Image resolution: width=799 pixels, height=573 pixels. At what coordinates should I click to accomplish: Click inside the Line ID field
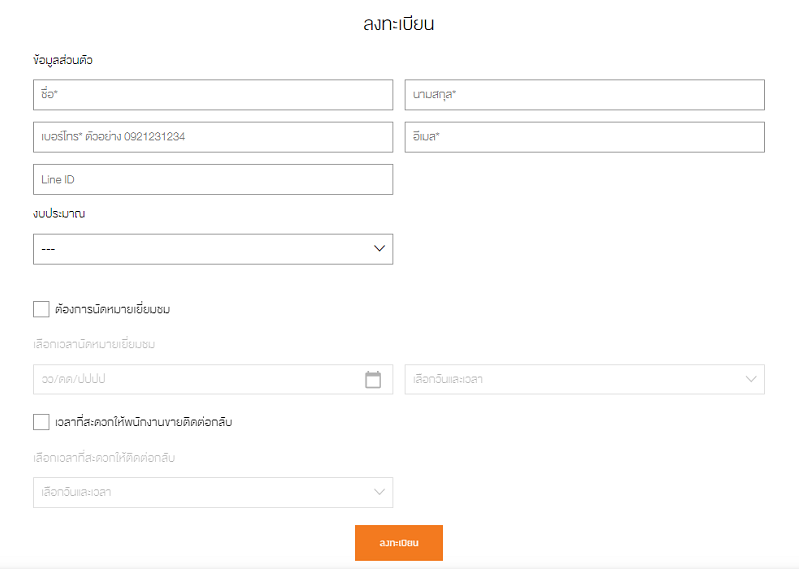[x=212, y=179]
